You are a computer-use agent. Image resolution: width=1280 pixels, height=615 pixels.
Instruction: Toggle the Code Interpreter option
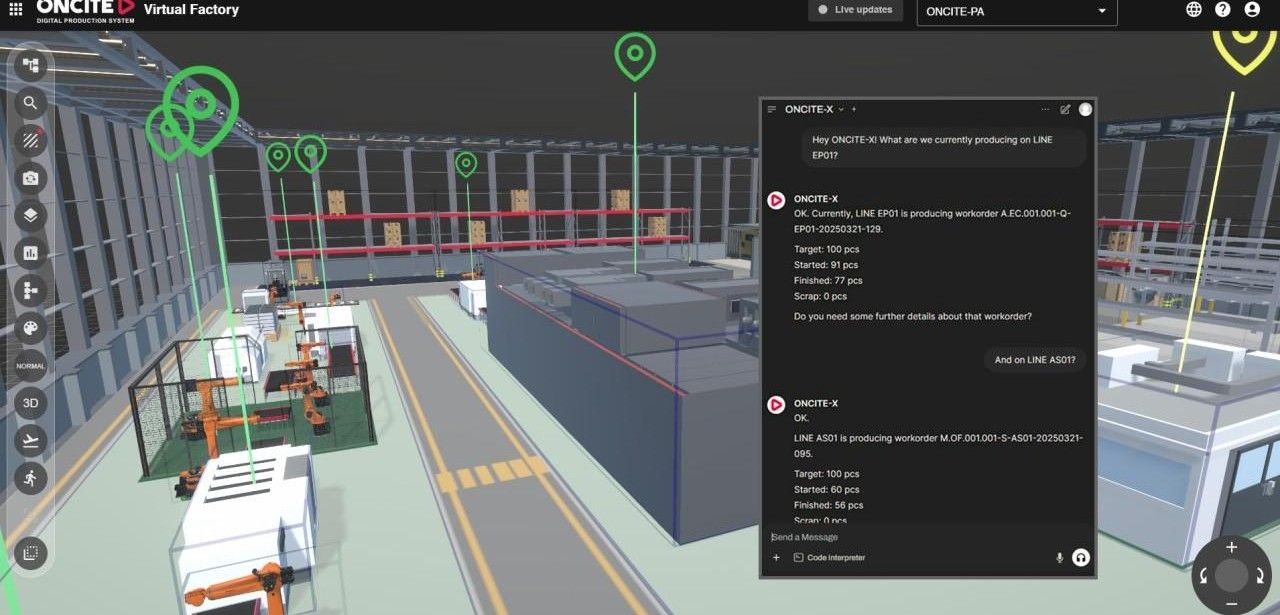tap(829, 557)
